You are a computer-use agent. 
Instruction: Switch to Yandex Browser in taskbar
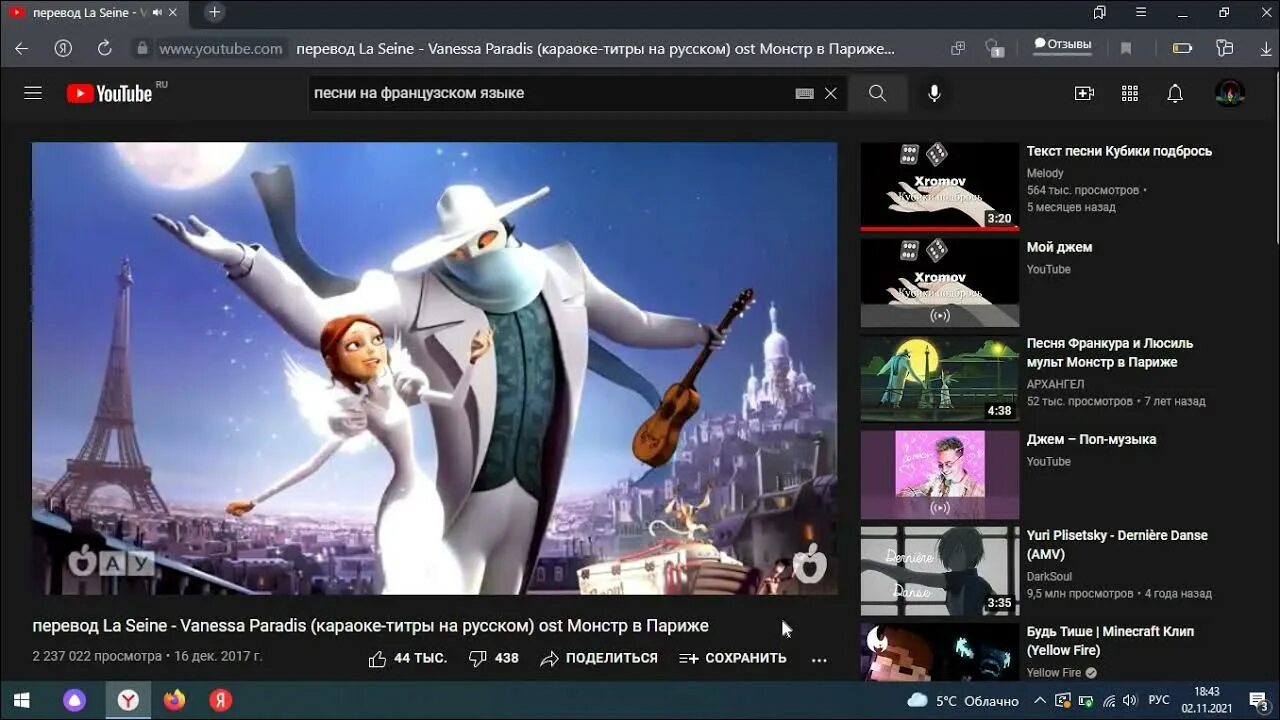[x=128, y=700]
